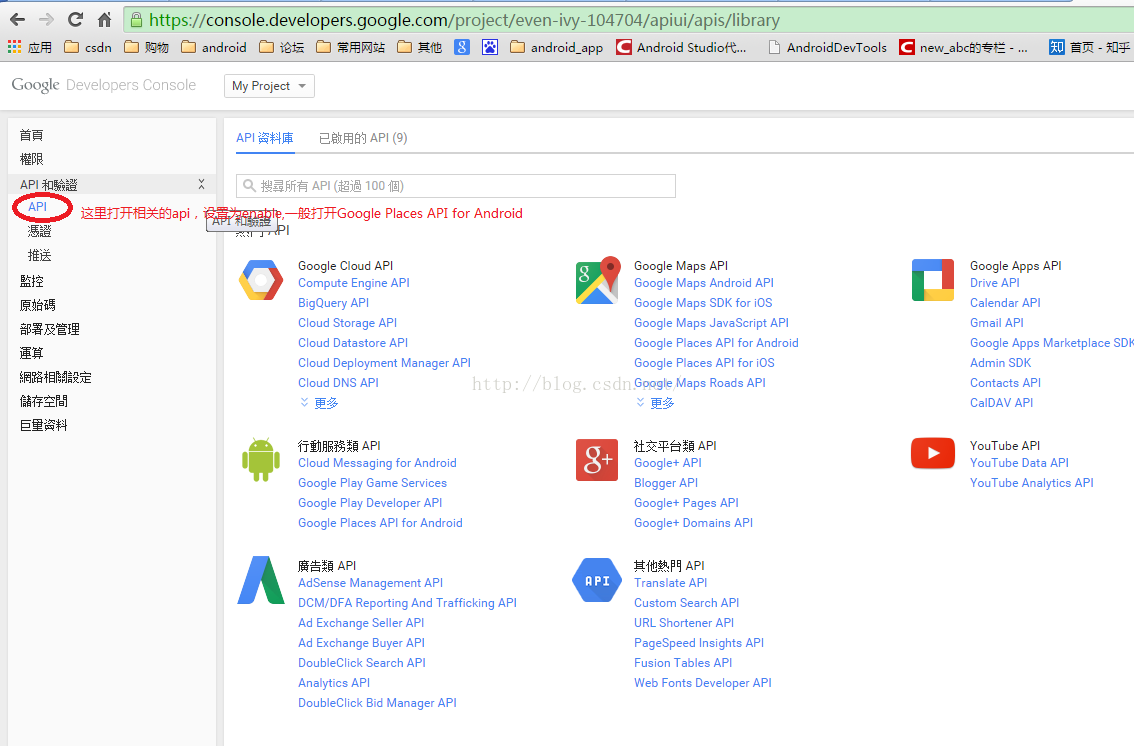The image size is (1134, 746).
Task: Expand the 網路相關設定 sidebar section
Action: [56, 377]
